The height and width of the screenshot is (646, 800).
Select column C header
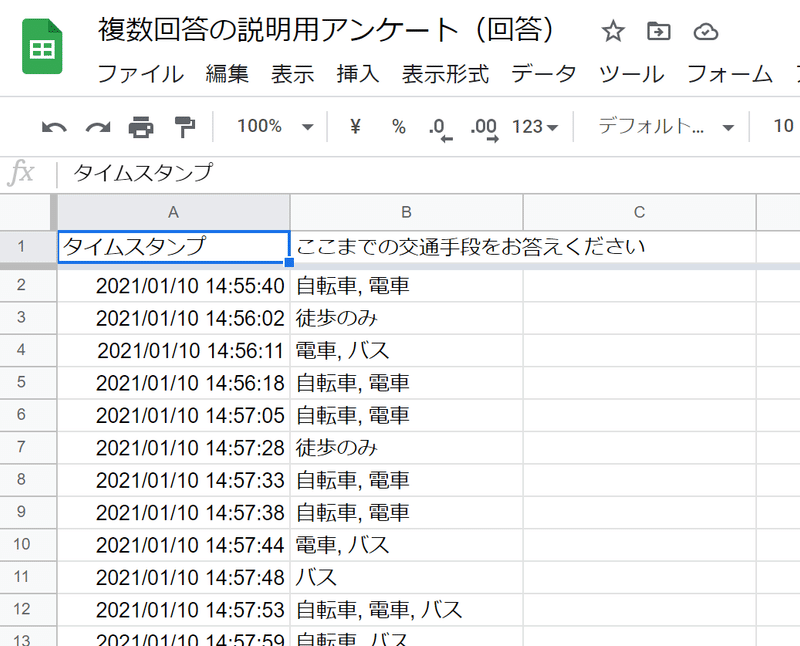639,212
